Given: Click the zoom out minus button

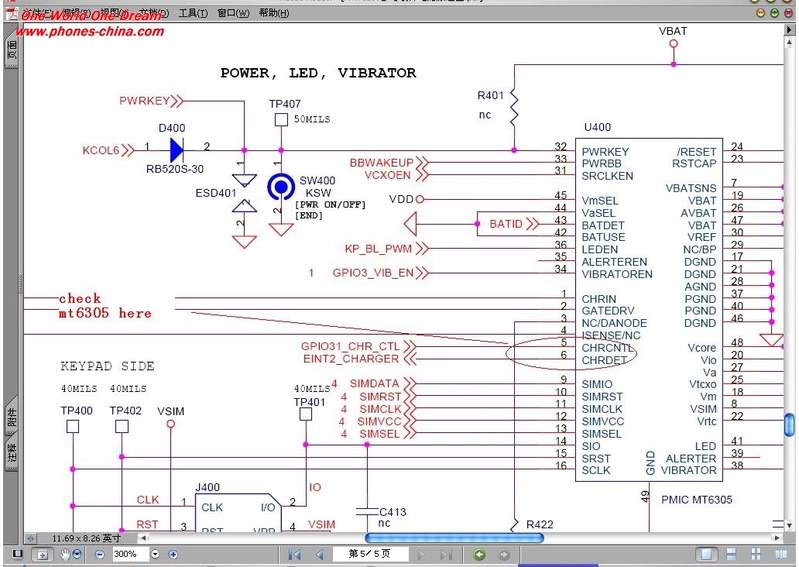Looking at the screenshot, I should point(100,554).
